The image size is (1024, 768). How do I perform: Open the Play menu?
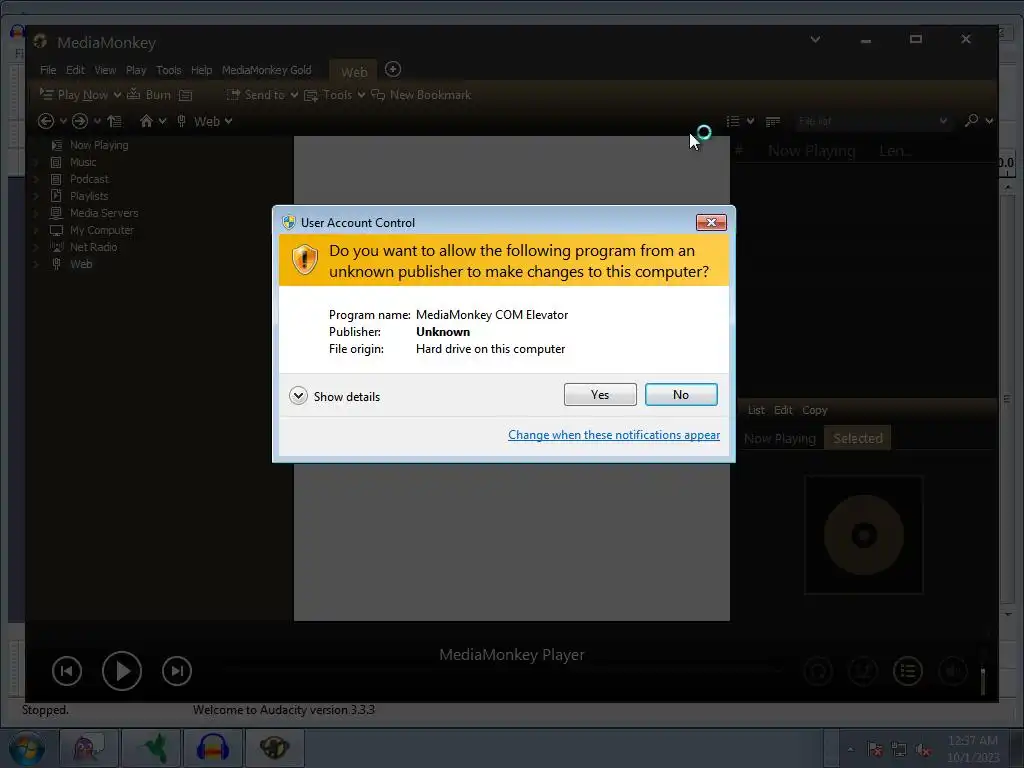click(136, 70)
